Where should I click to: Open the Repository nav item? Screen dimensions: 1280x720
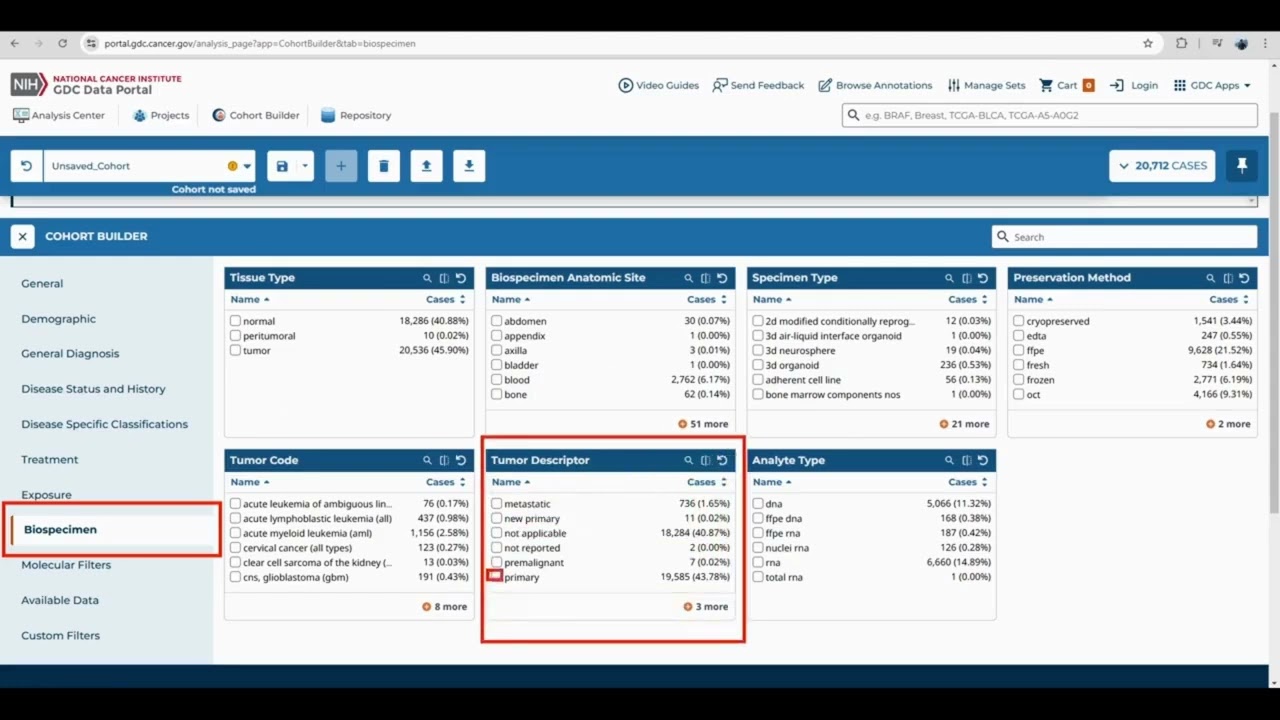(356, 115)
